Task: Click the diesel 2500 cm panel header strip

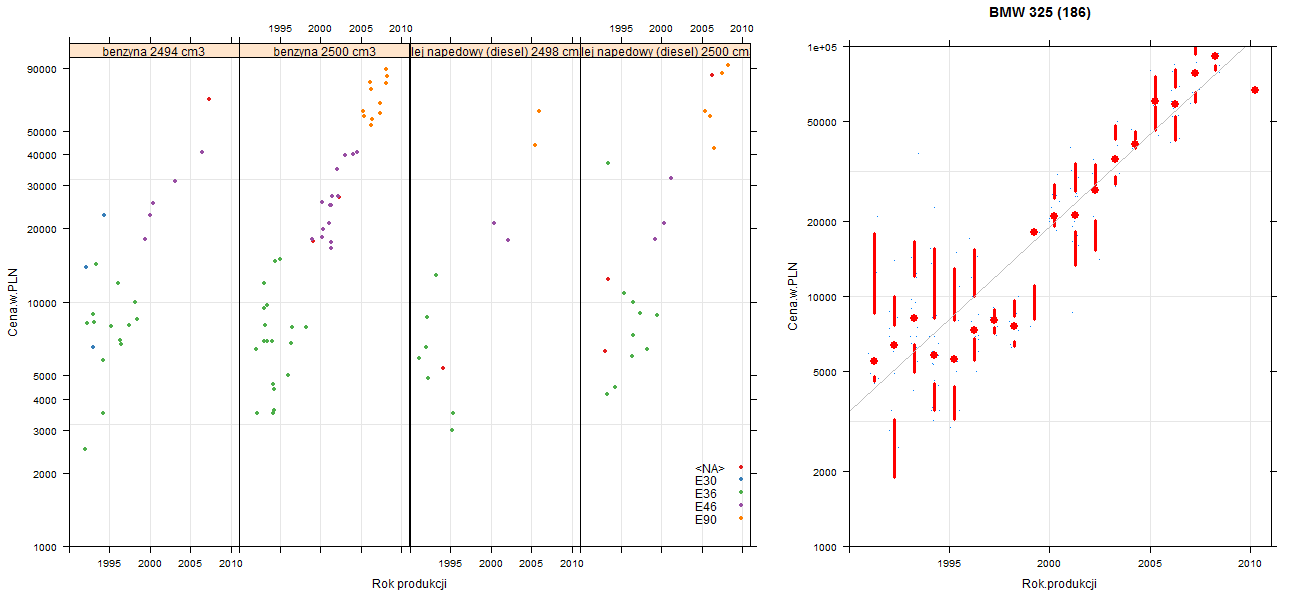Action: tap(666, 51)
